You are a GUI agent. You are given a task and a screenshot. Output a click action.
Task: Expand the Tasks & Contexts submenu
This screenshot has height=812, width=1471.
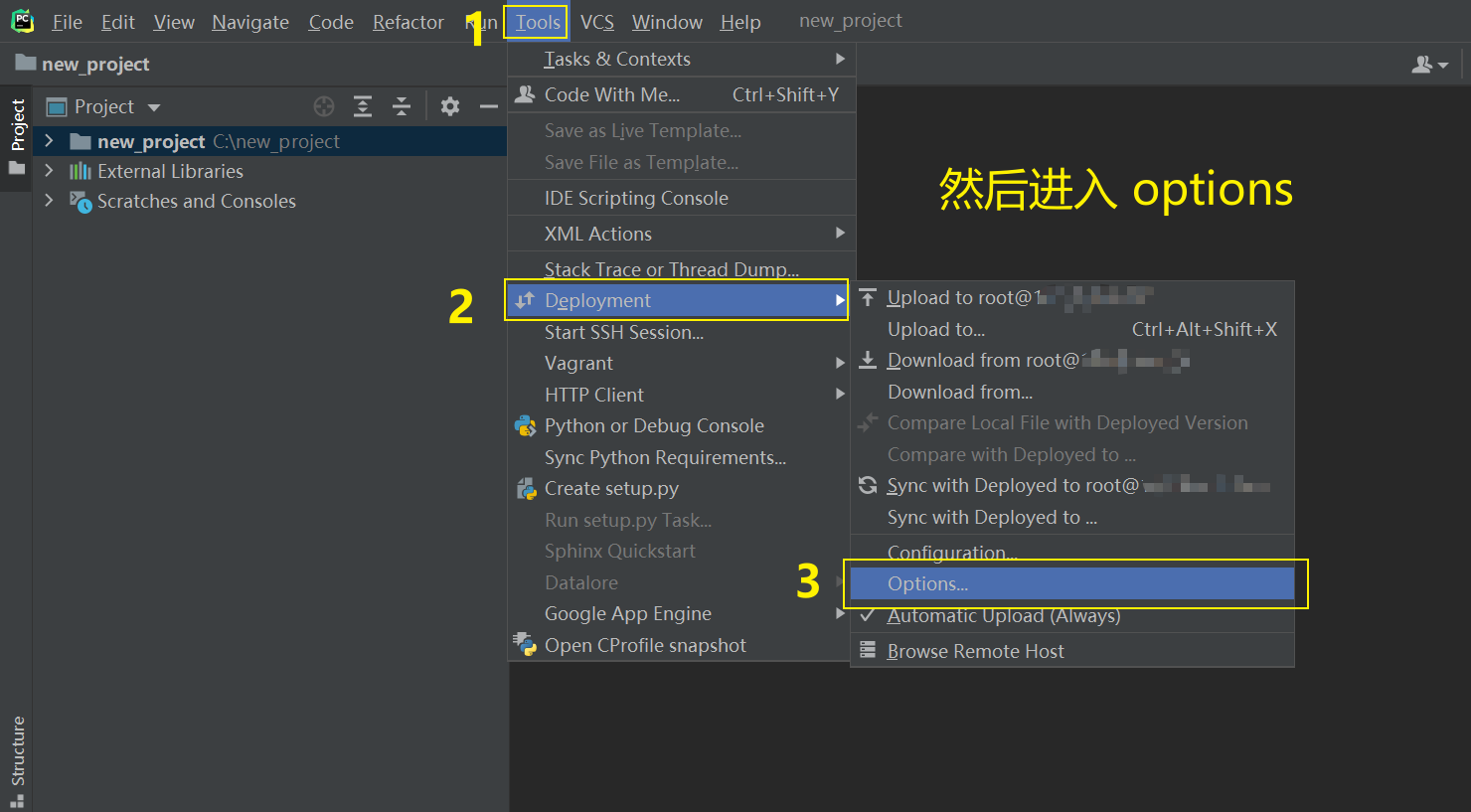(x=682, y=59)
